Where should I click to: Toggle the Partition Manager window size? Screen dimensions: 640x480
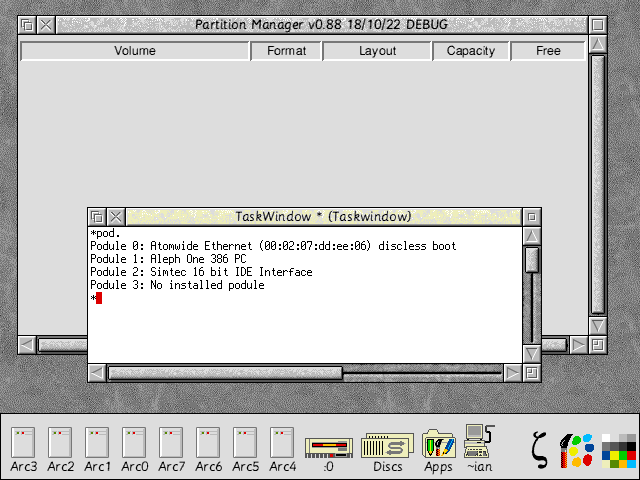click(x=598, y=25)
